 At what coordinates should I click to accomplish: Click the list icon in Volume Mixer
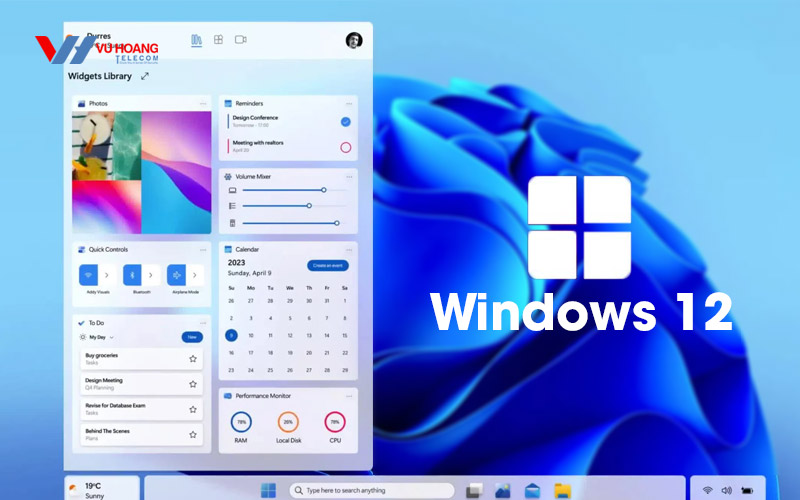232,206
